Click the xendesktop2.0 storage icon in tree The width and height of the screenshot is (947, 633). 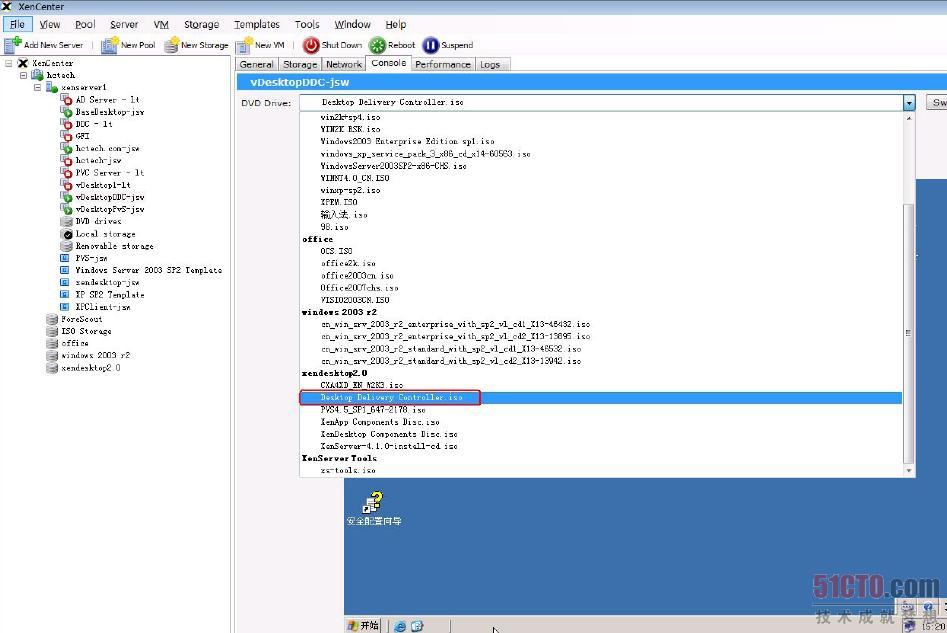click(52, 368)
